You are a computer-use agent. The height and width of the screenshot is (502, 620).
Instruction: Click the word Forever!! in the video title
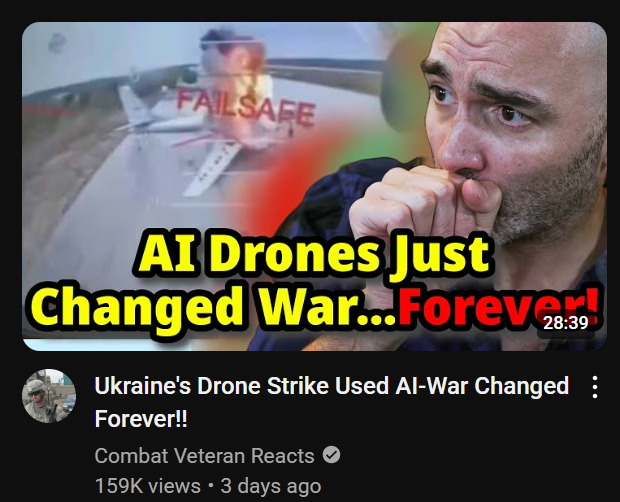141,419
